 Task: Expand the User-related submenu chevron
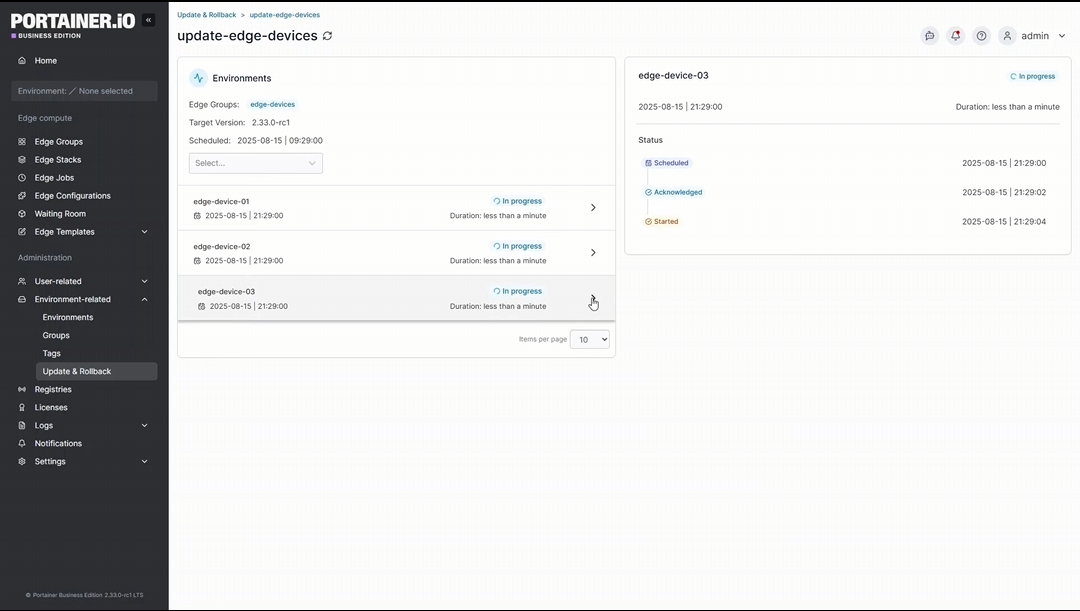[145, 281]
